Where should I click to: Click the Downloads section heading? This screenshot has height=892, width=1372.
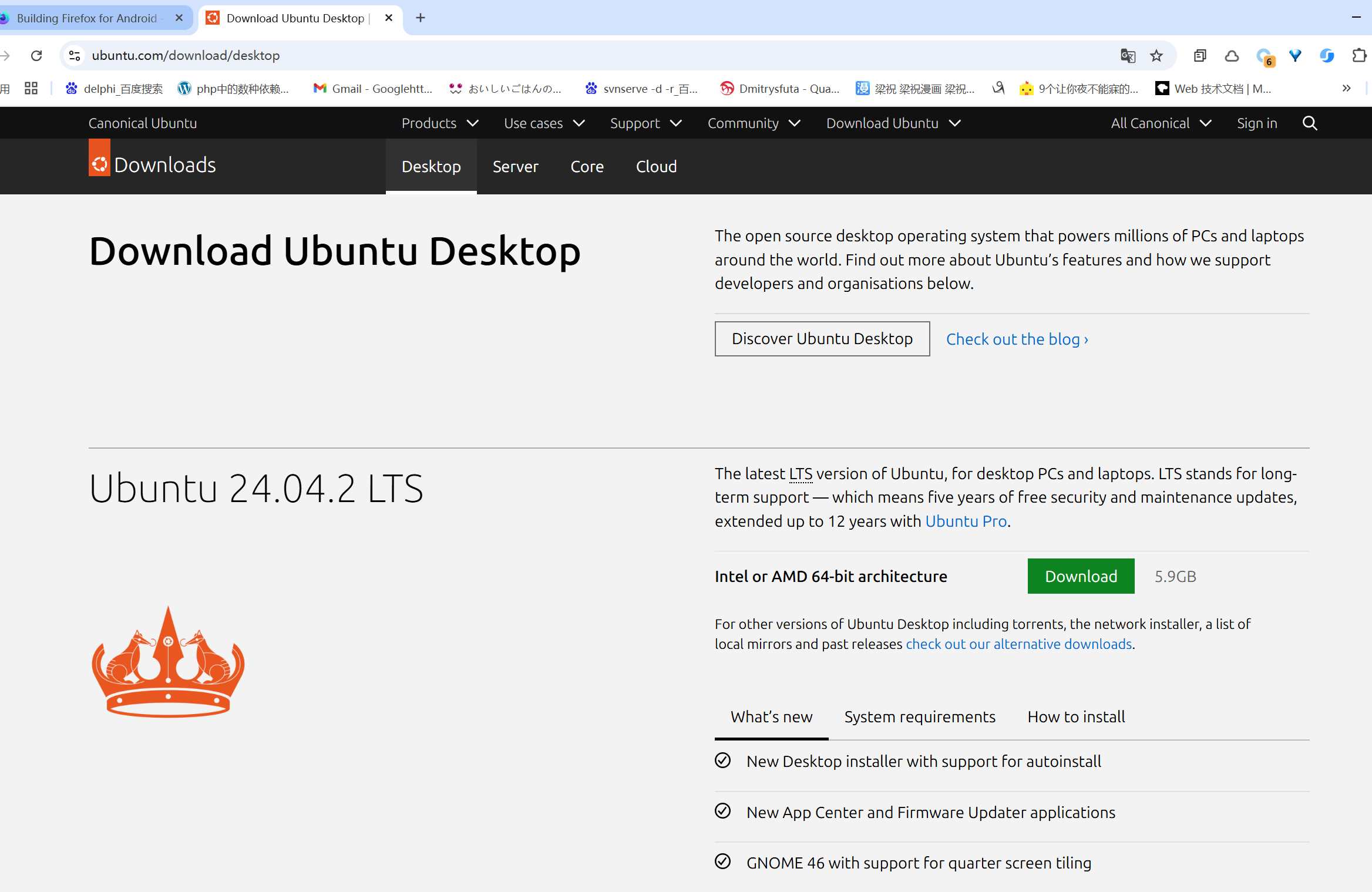(165, 165)
